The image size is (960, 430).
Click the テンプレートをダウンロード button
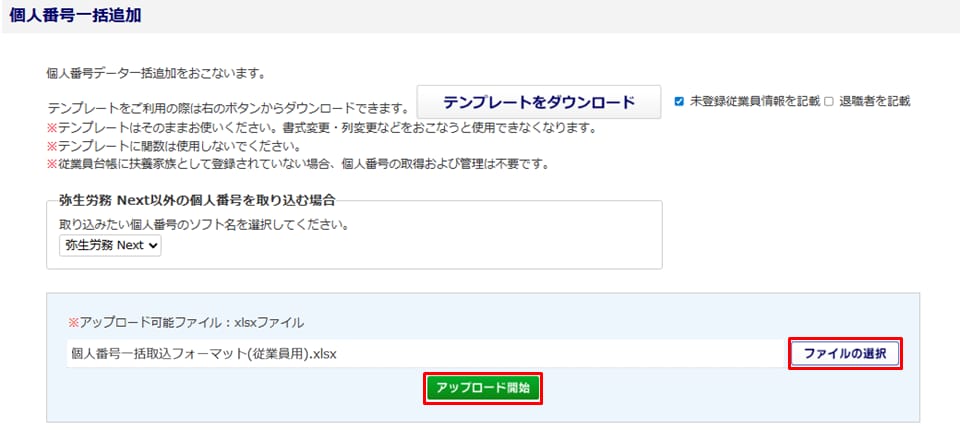tap(539, 102)
